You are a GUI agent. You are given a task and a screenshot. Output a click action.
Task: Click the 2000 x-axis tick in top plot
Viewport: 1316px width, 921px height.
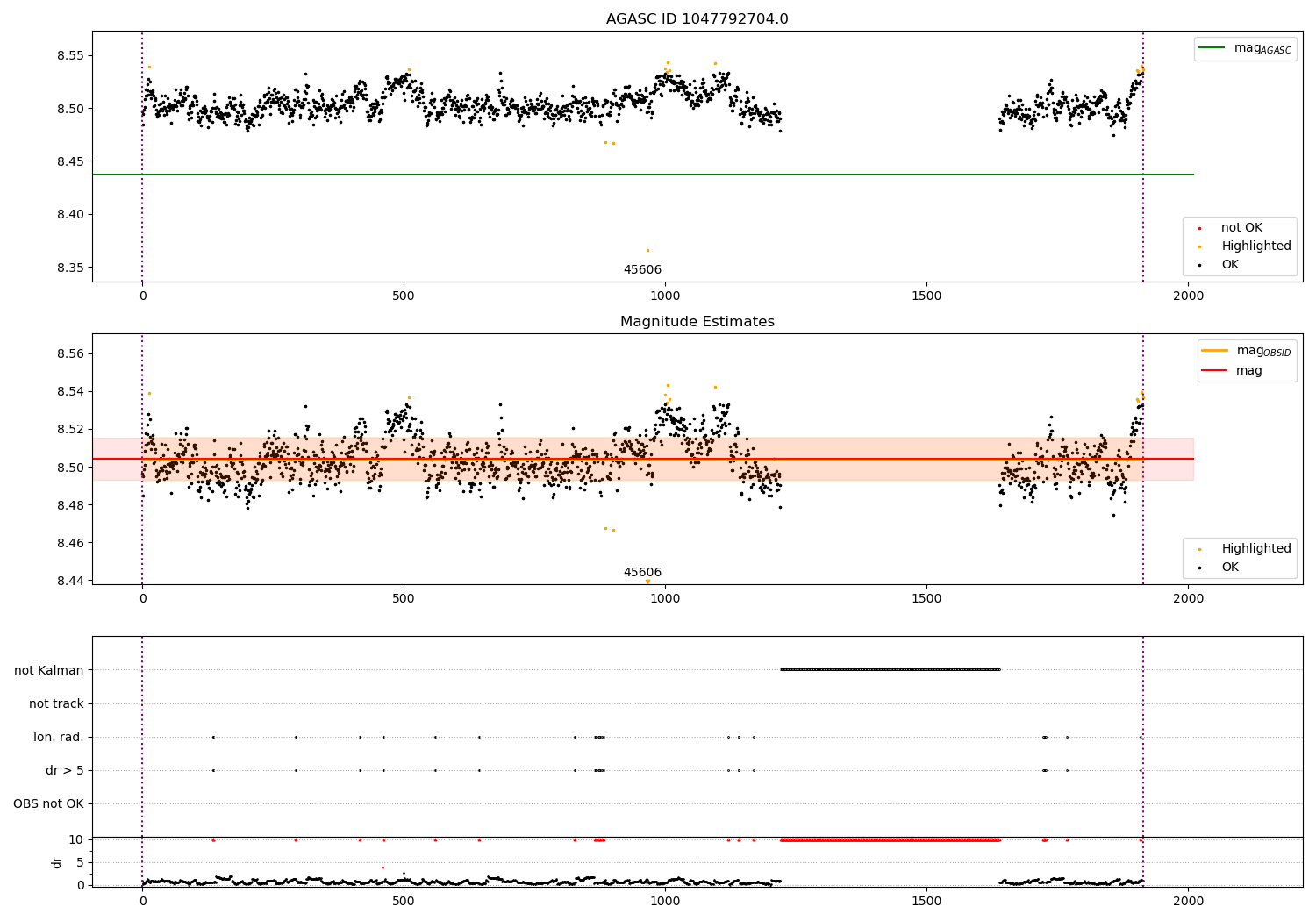[1188, 296]
